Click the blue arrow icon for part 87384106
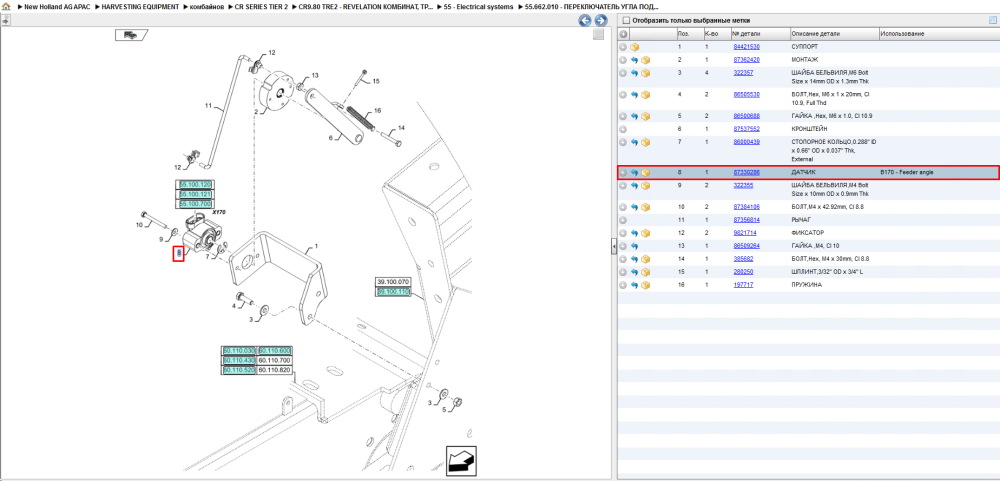Viewport: 1000px width, 481px height. click(x=635, y=207)
